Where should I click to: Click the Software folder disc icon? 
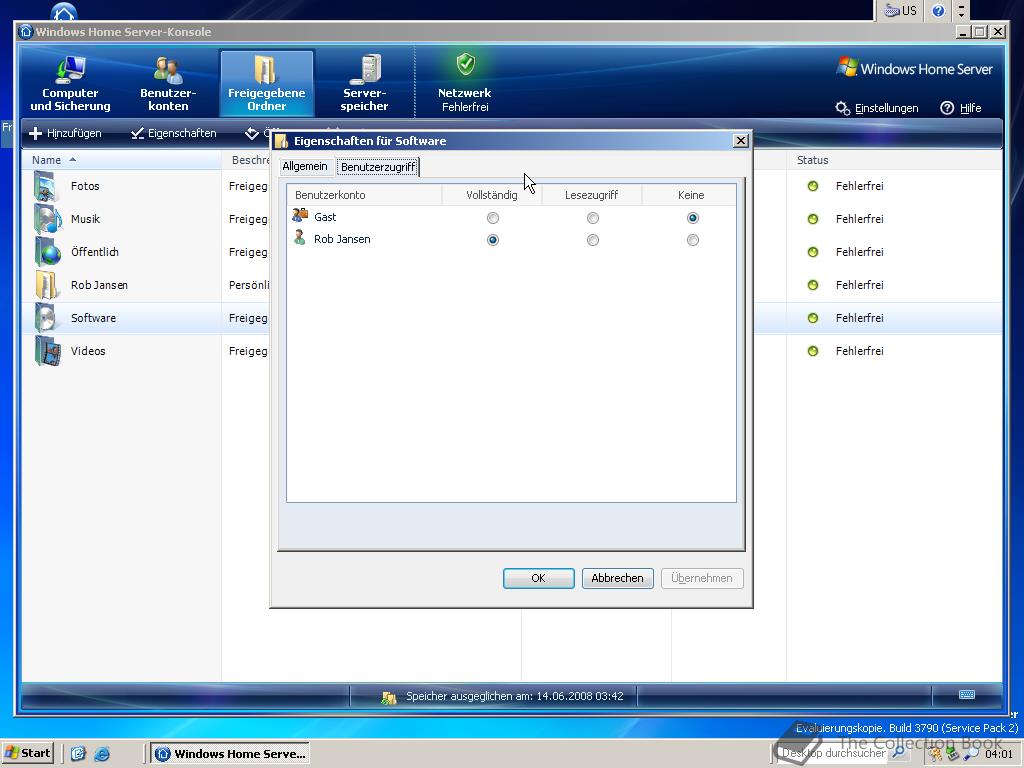pos(46,318)
